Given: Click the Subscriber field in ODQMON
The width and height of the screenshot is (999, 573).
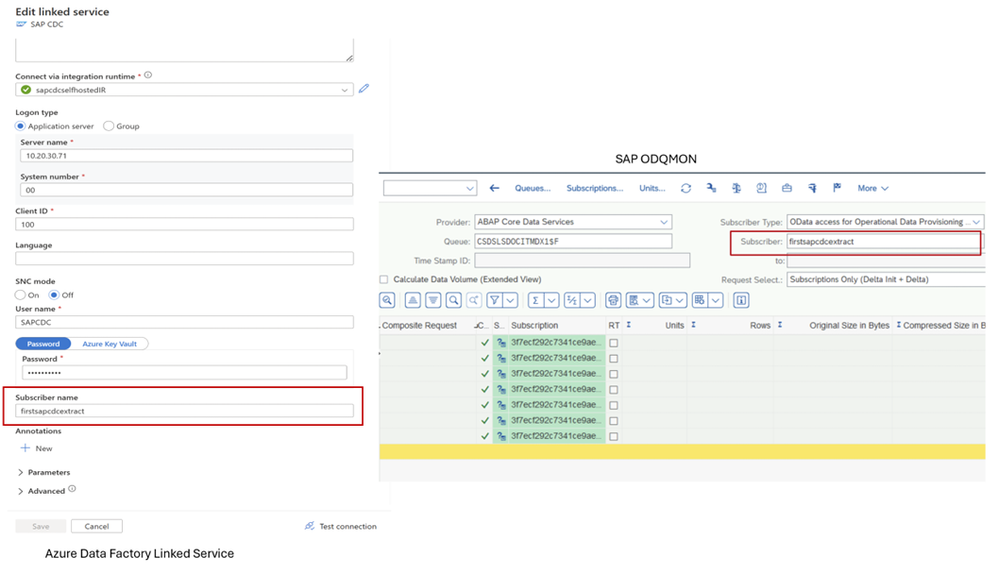Looking at the screenshot, I should point(883,242).
